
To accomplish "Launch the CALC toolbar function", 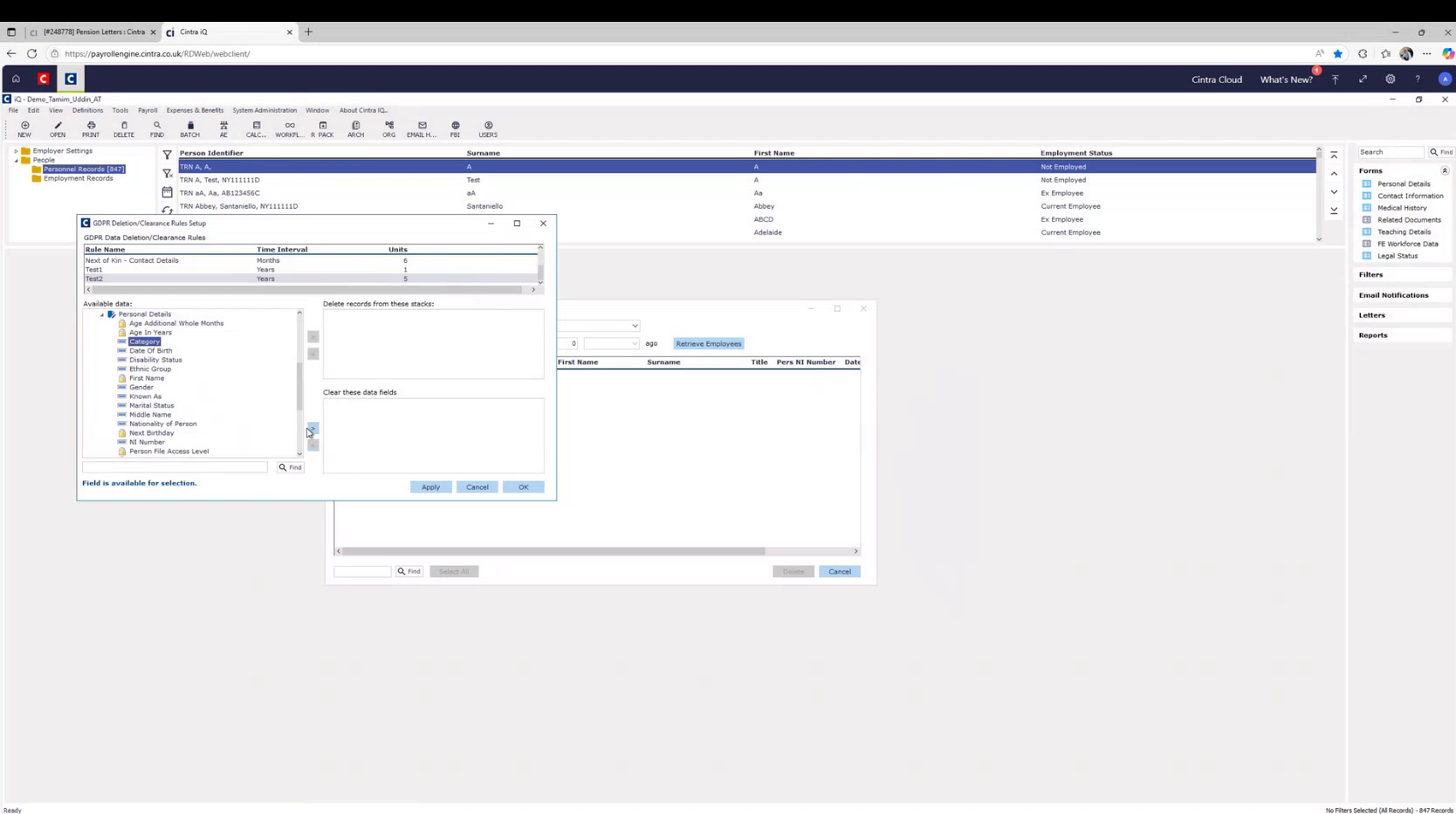I will (x=256, y=128).
